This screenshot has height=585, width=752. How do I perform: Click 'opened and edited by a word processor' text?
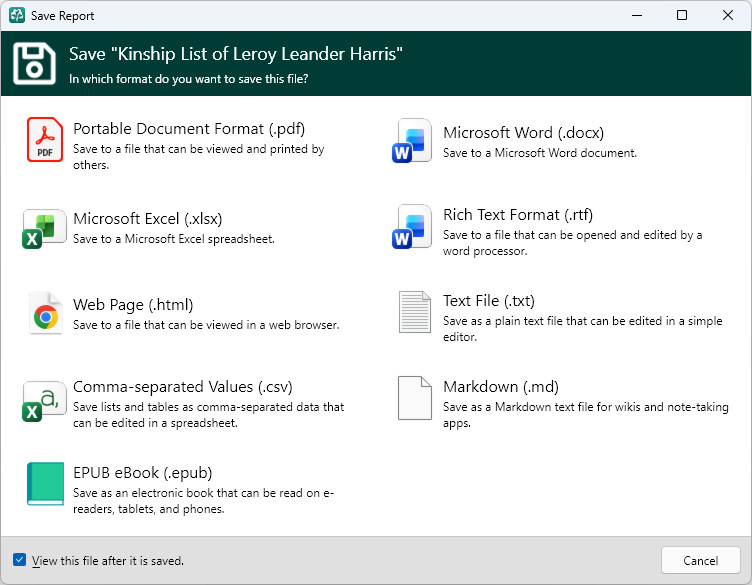click(573, 243)
